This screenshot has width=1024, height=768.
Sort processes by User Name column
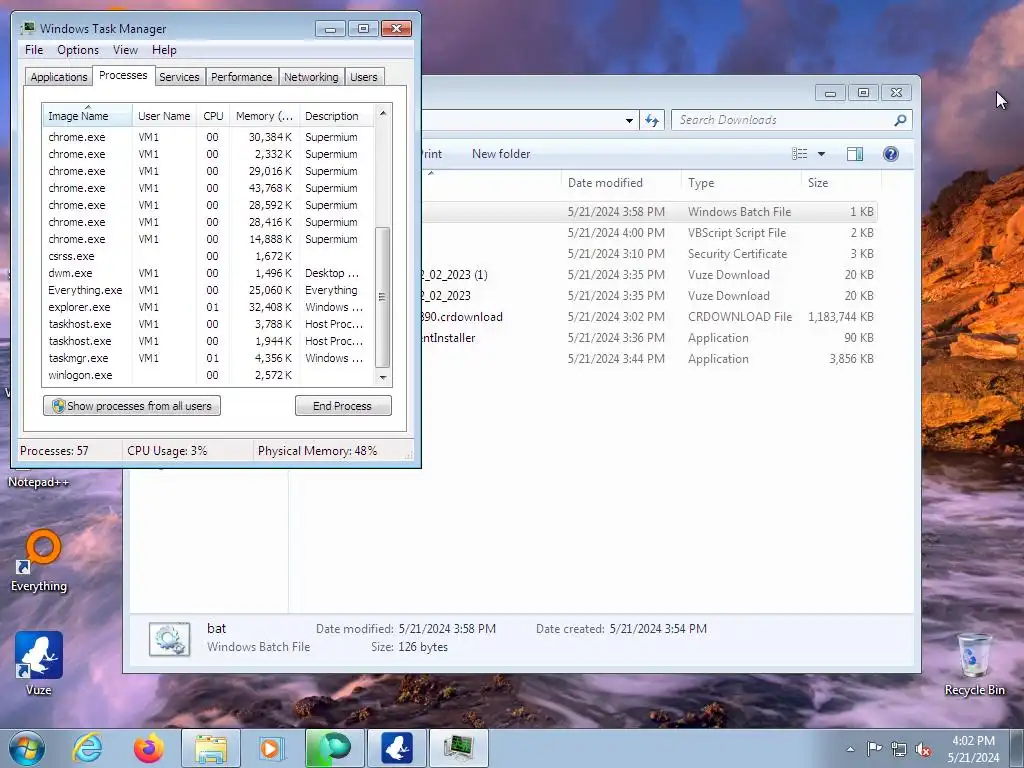164,116
